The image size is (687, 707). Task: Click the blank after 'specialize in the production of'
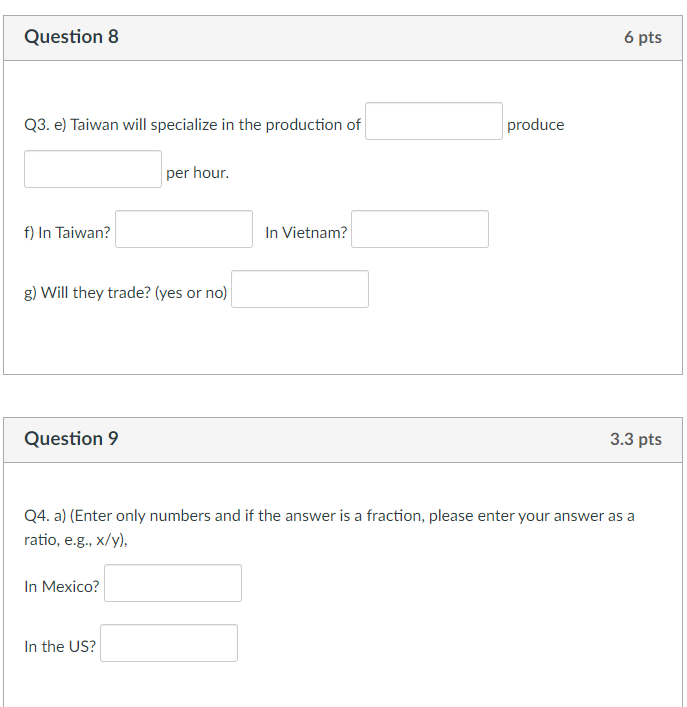434,121
